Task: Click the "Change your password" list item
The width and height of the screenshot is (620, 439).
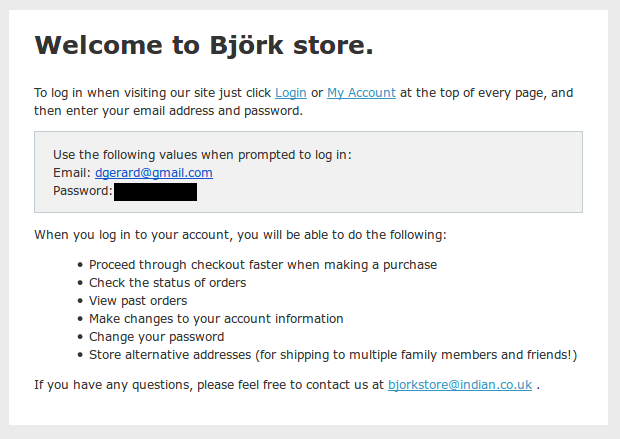Action: [156, 337]
